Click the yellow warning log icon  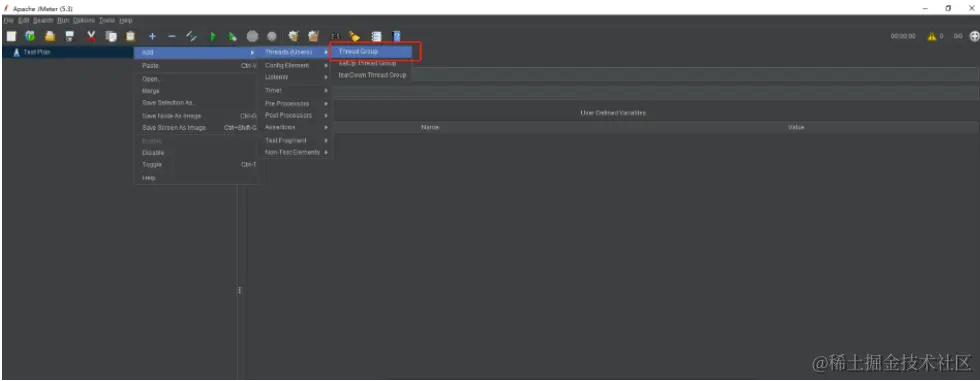coord(932,36)
